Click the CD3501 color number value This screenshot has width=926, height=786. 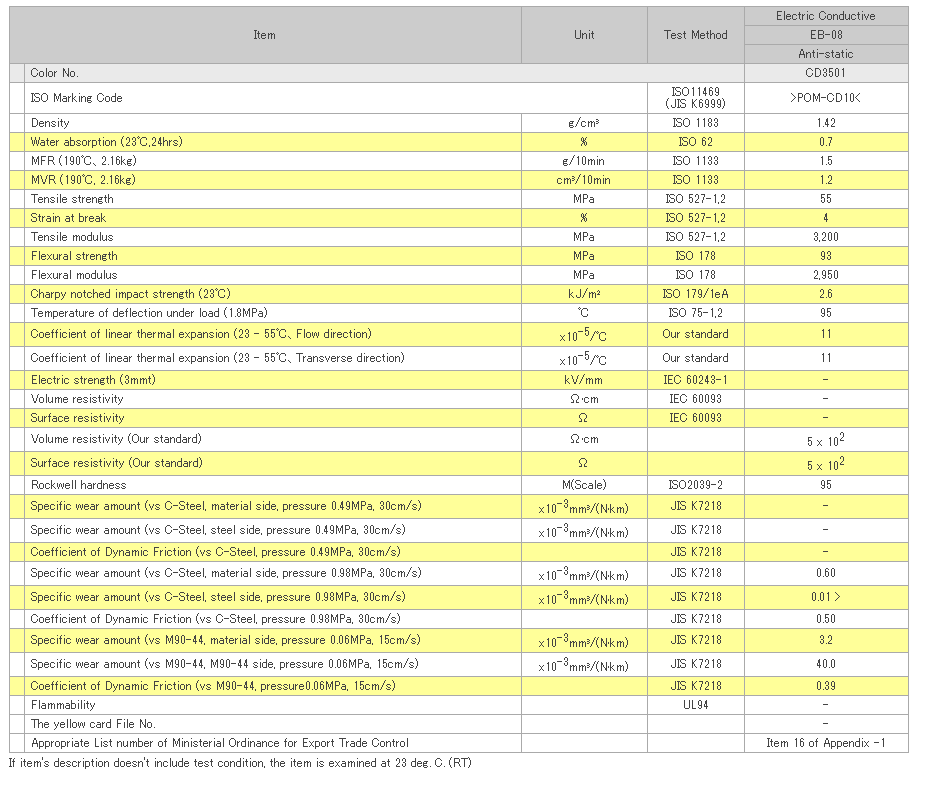pyautogui.click(x=825, y=73)
